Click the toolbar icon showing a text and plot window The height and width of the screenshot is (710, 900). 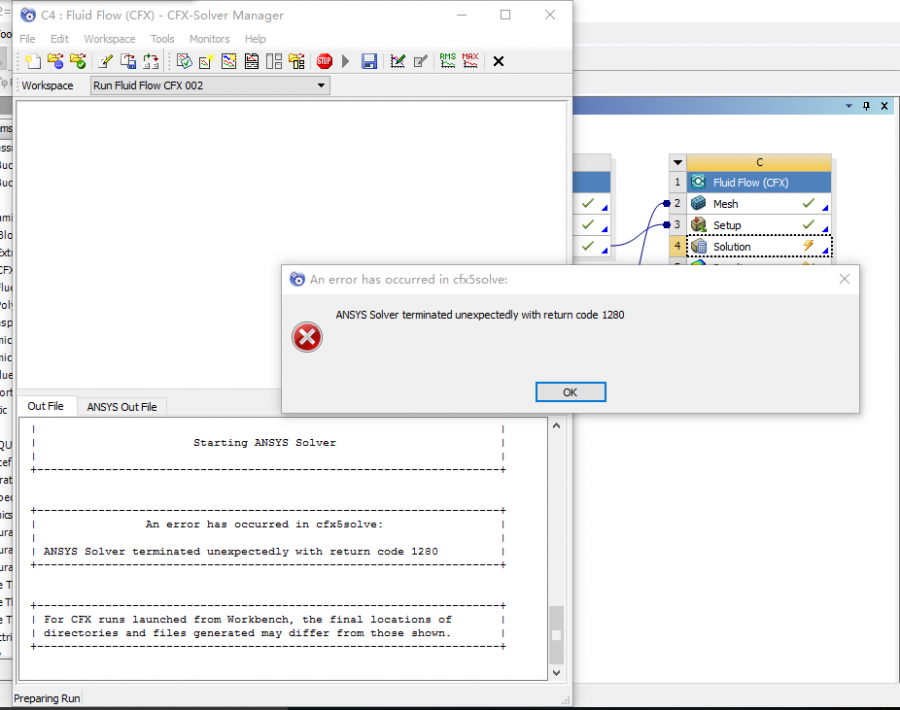click(x=251, y=61)
